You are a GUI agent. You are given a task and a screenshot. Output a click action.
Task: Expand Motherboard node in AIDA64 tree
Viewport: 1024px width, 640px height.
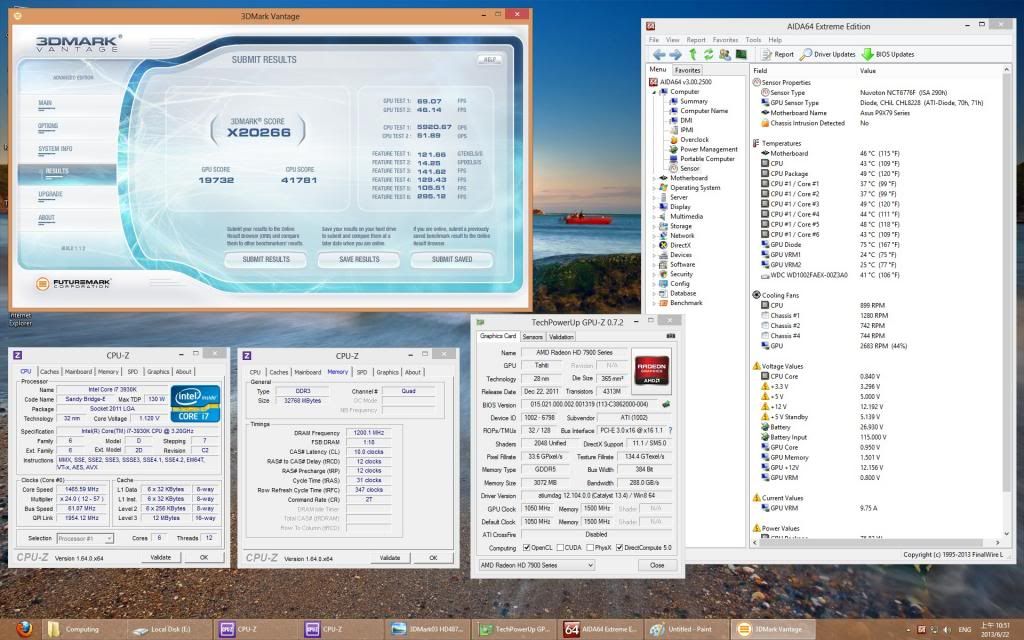coord(654,178)
